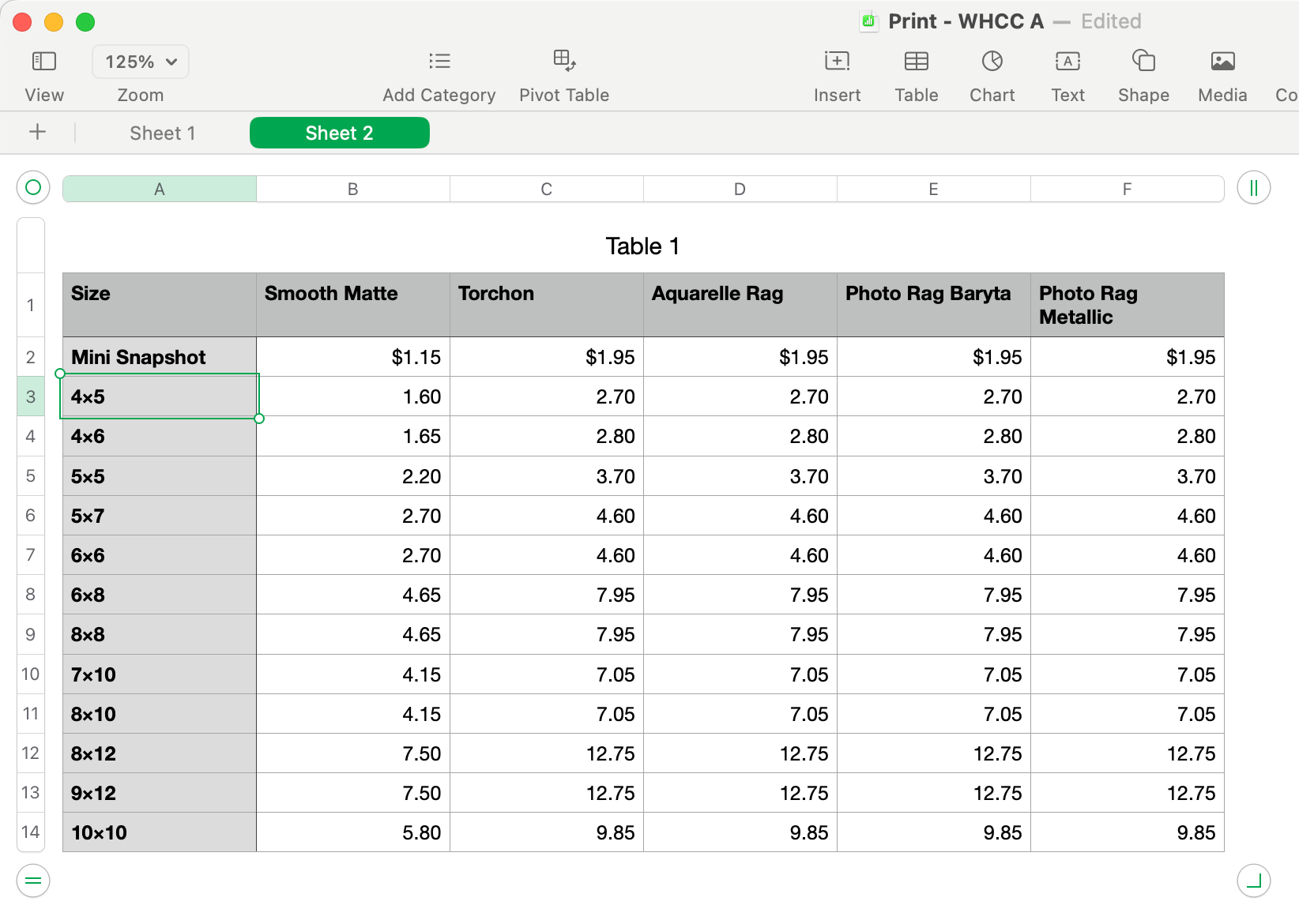Create a Pivot Table from the toolbar

[564, 62]
